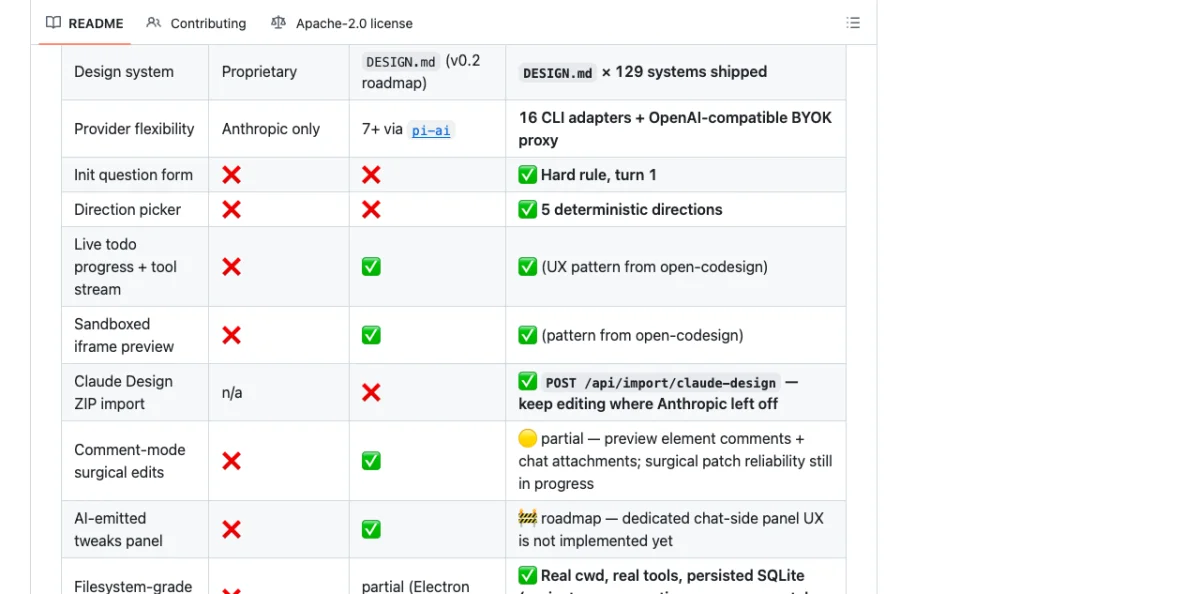Select the POST /api/import/claude-design code text
This screenshot has height=594, width=1200.
(661, 383)
